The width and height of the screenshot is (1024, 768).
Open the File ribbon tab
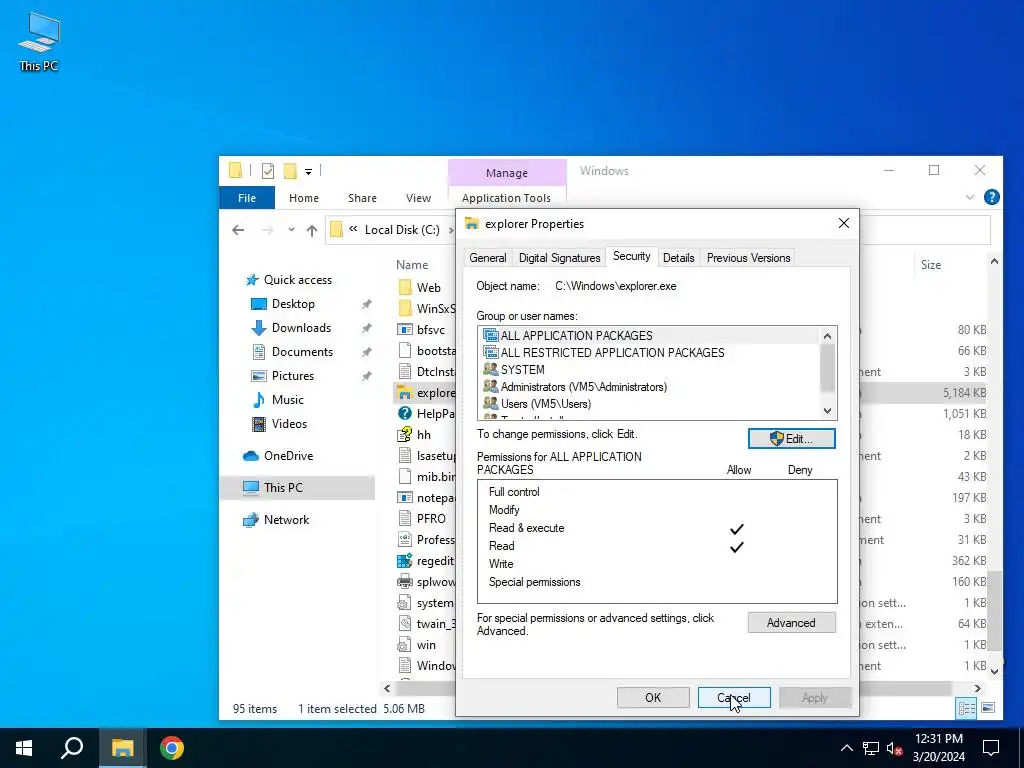click(x=247, y=198)
